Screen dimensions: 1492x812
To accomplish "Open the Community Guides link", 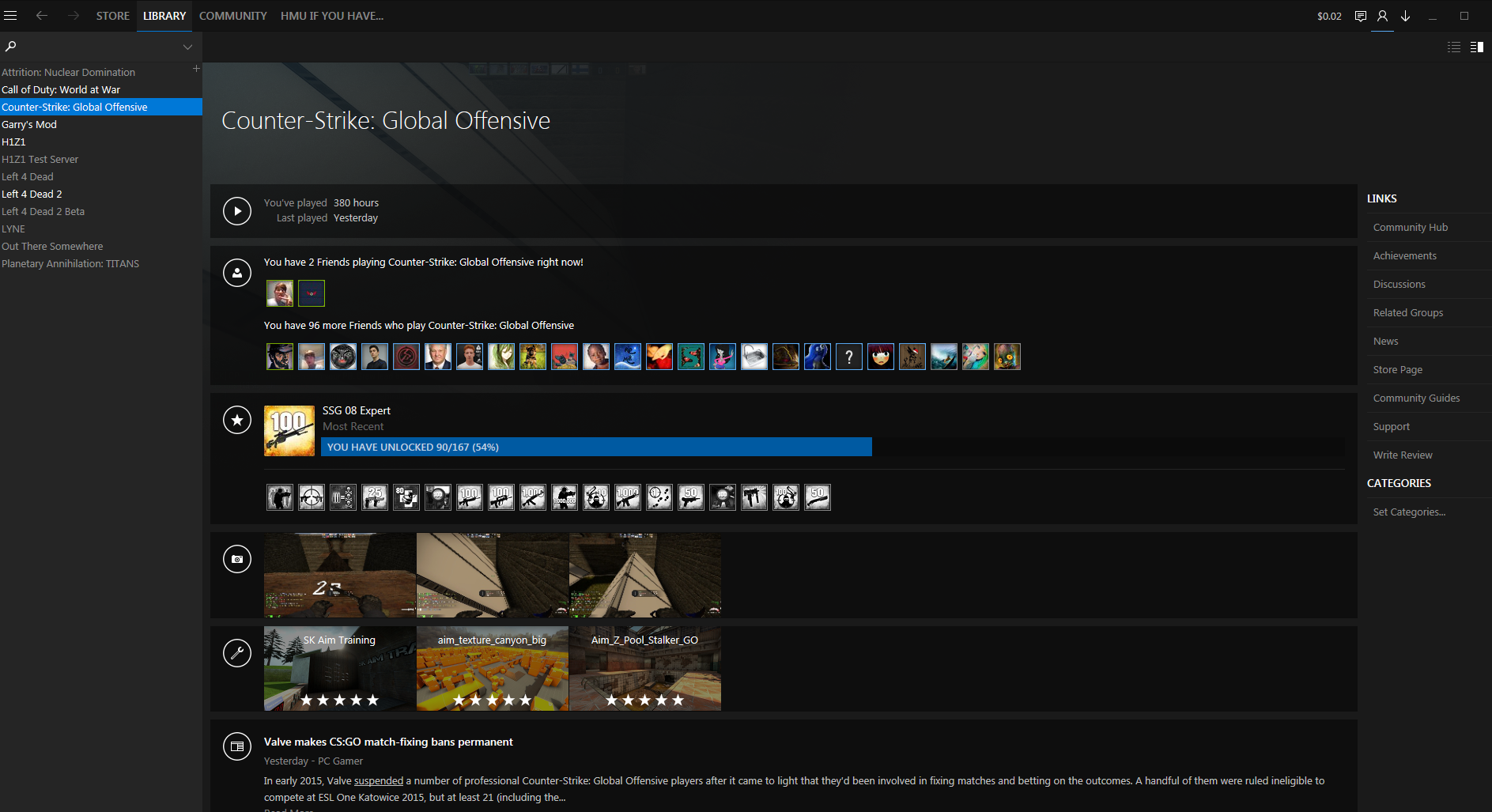I will tap(1417, 398).
